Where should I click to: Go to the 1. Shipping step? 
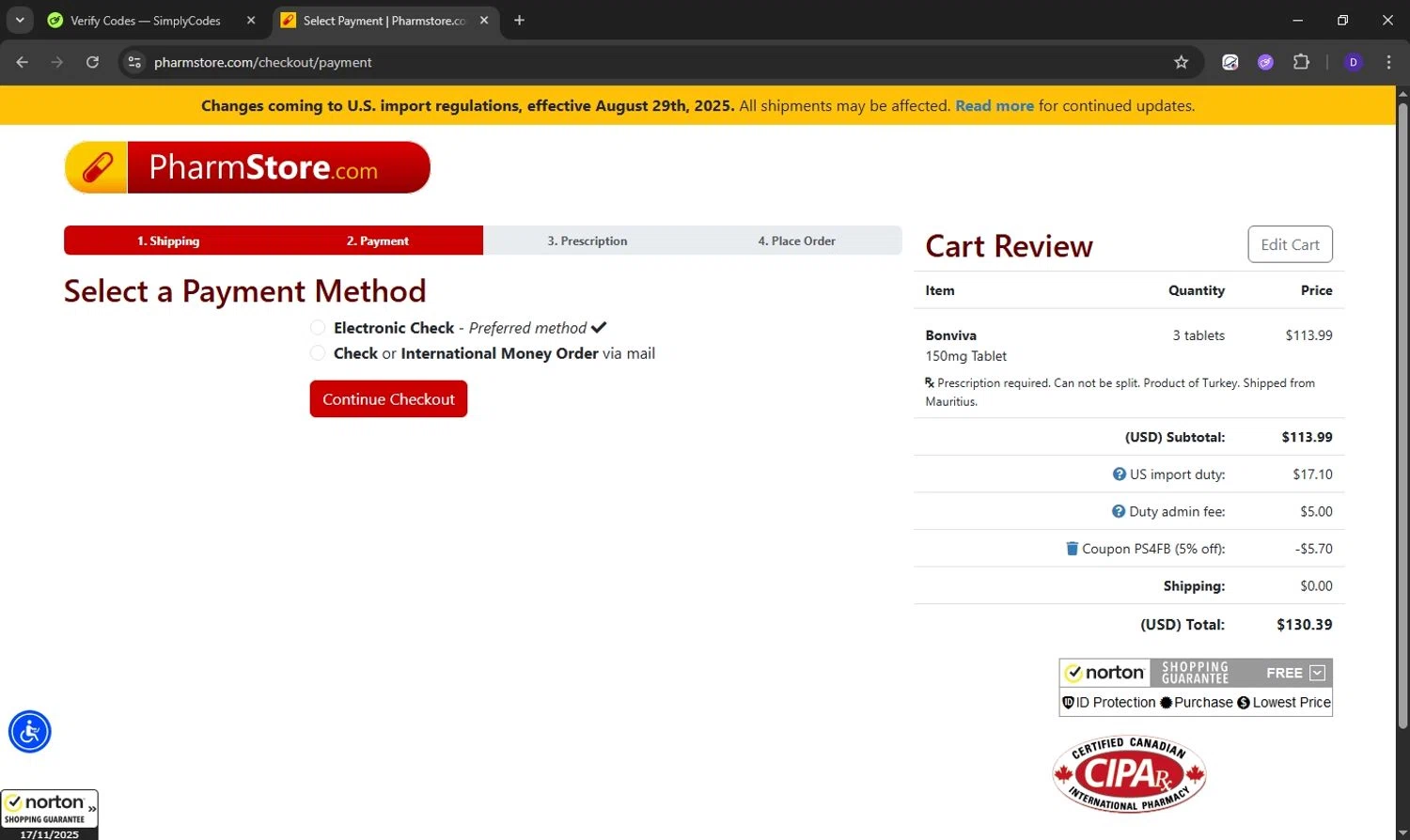point(168,241)
